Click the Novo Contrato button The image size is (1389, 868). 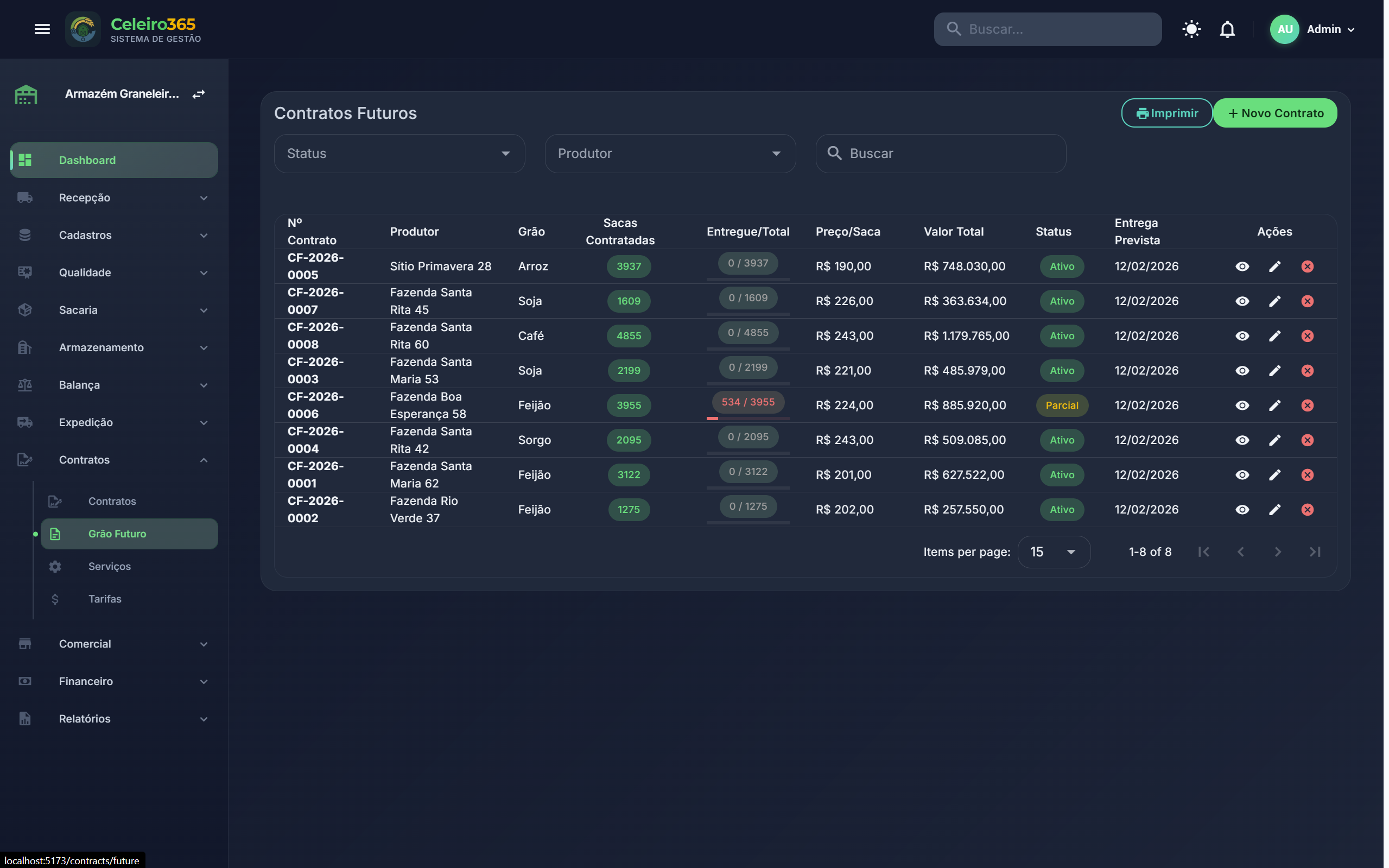pos(1275,113)
